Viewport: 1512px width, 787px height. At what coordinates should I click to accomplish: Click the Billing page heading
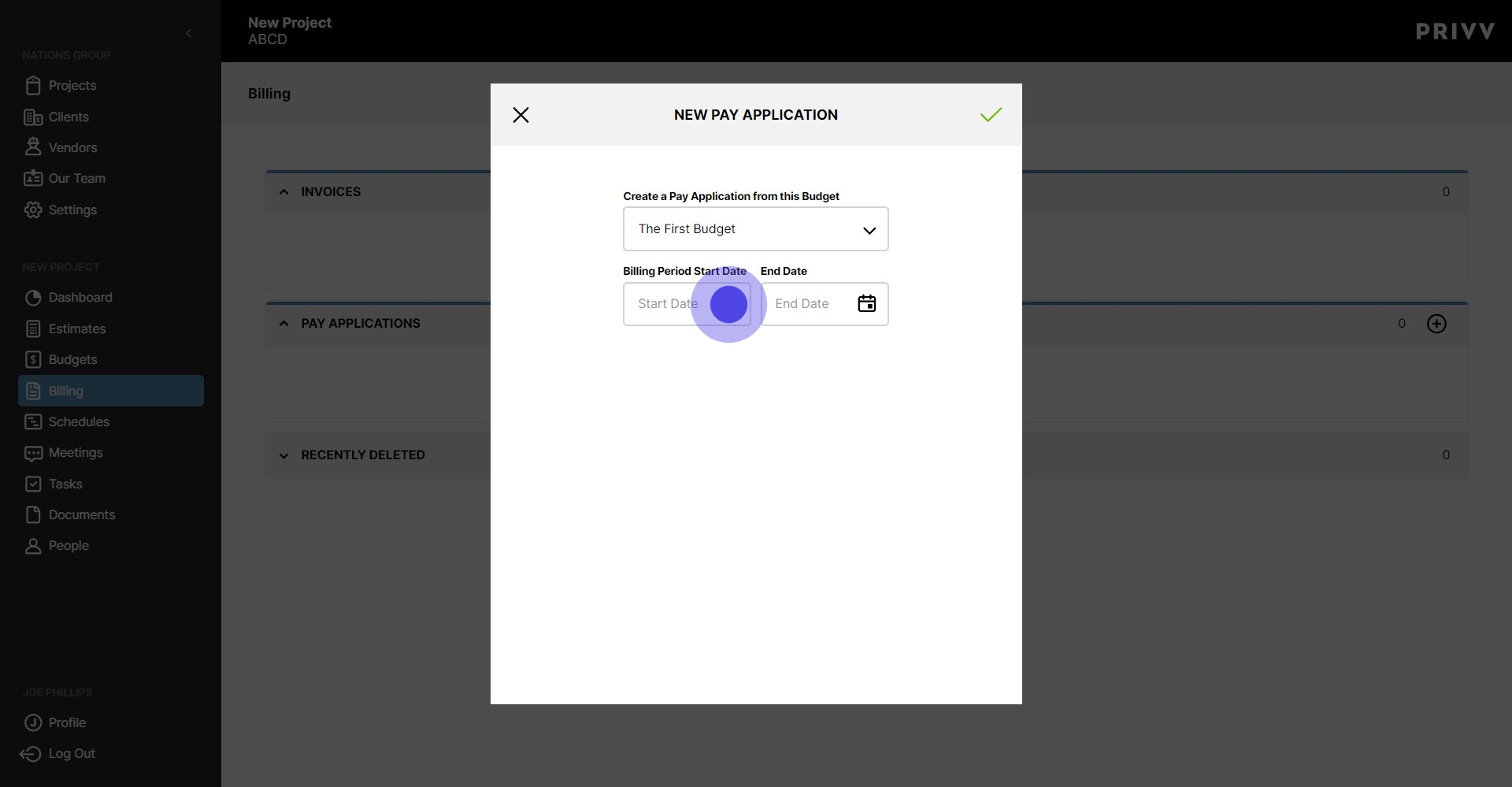[x=269, y=93]
